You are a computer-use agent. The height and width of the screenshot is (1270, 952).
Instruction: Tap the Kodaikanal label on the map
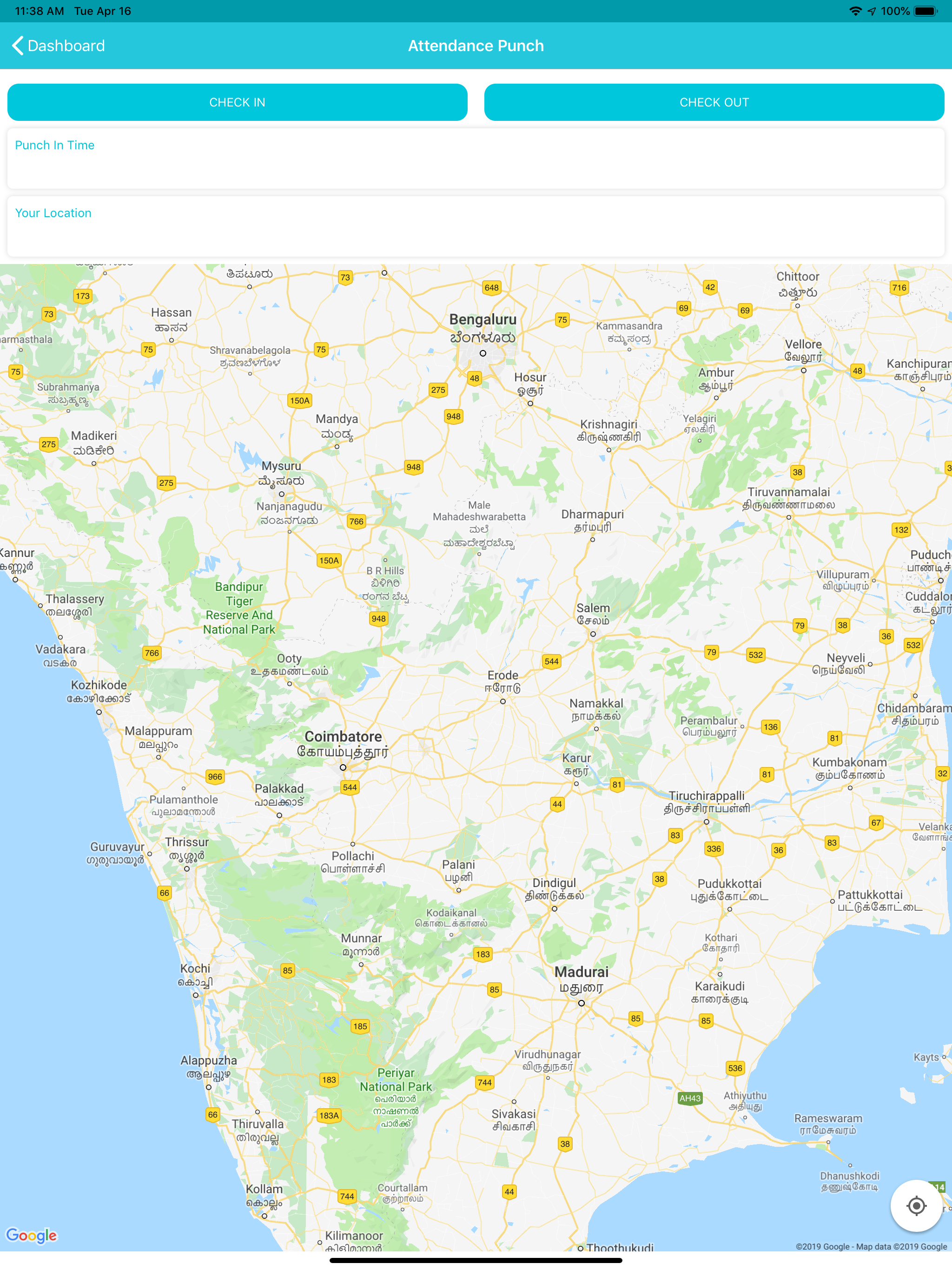(451, 918)
